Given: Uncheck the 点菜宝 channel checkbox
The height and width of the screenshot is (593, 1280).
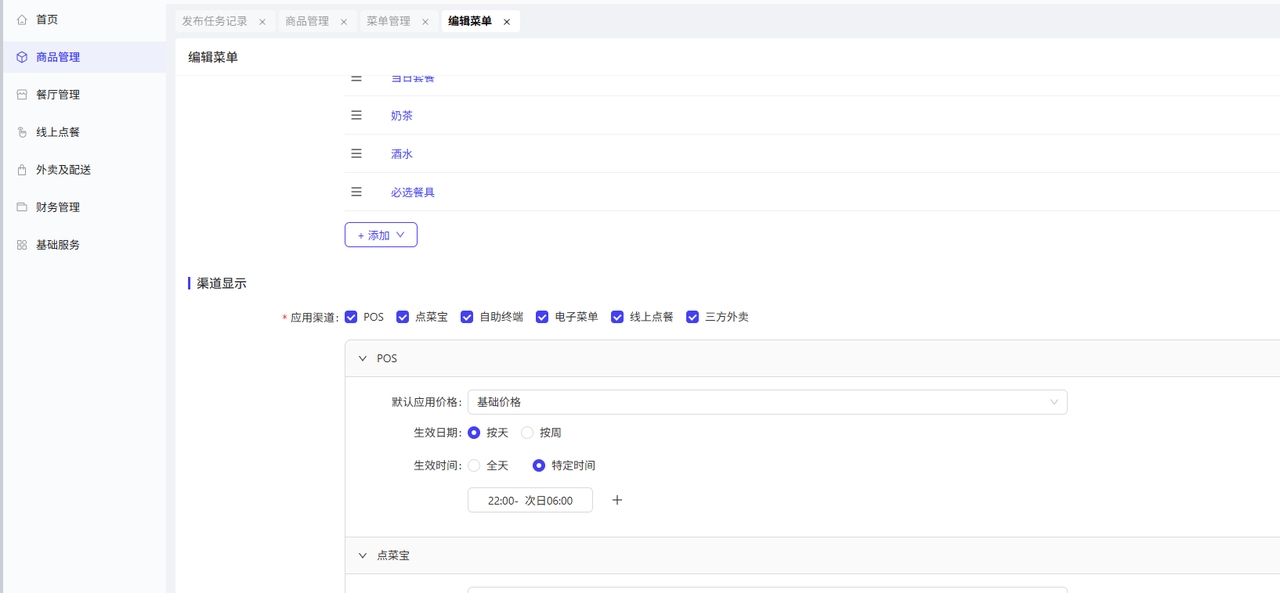Looking at the screenshot, I should (x=403, y=317).
